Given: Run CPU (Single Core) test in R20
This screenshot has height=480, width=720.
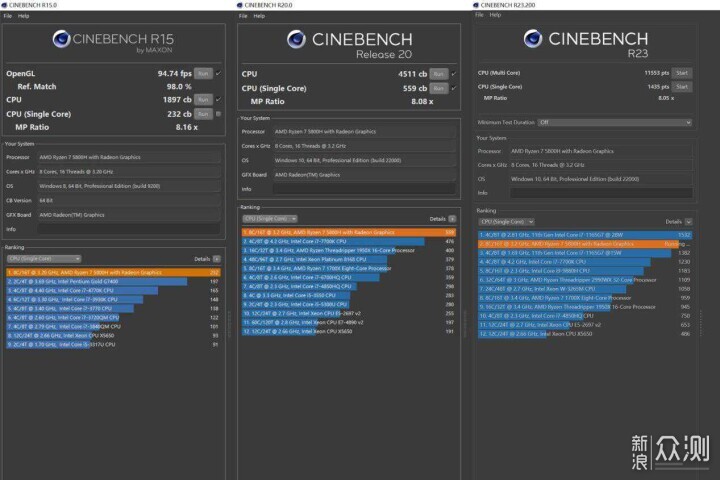Looking at the screenshot, I should click(x=439, y=88).
